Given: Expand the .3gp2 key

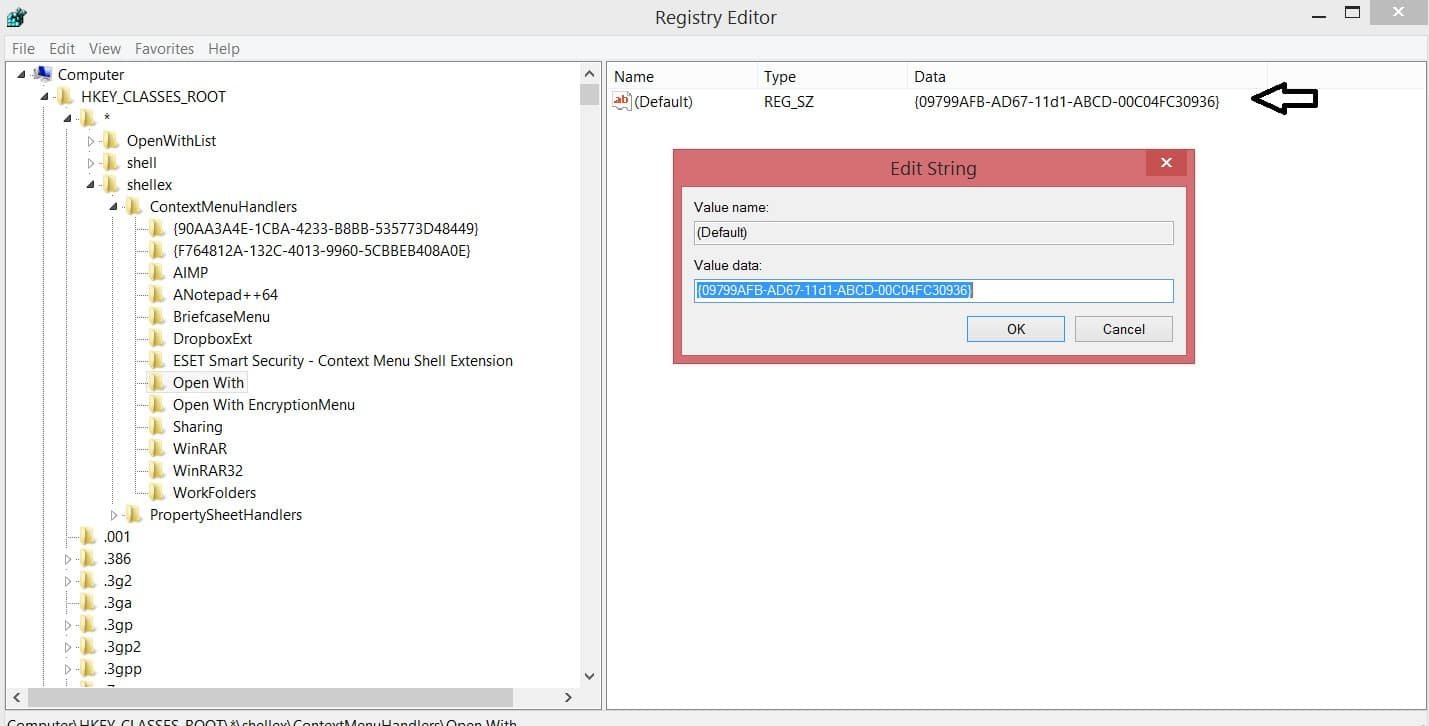Looking at the screenshot, I should [x=68, y=647].
